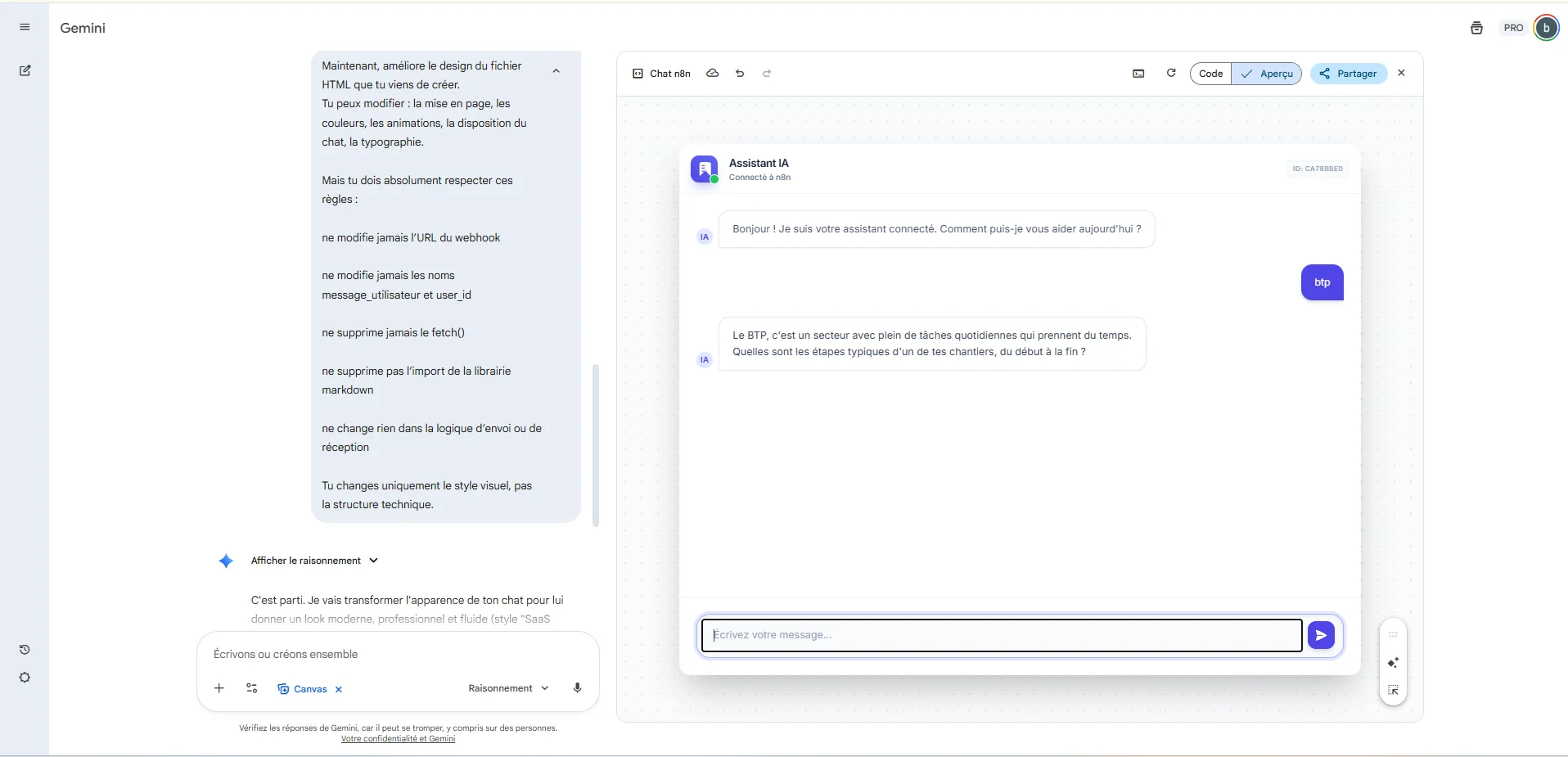
Task: Open the Gemini sidebar menu
Action: 25,27
